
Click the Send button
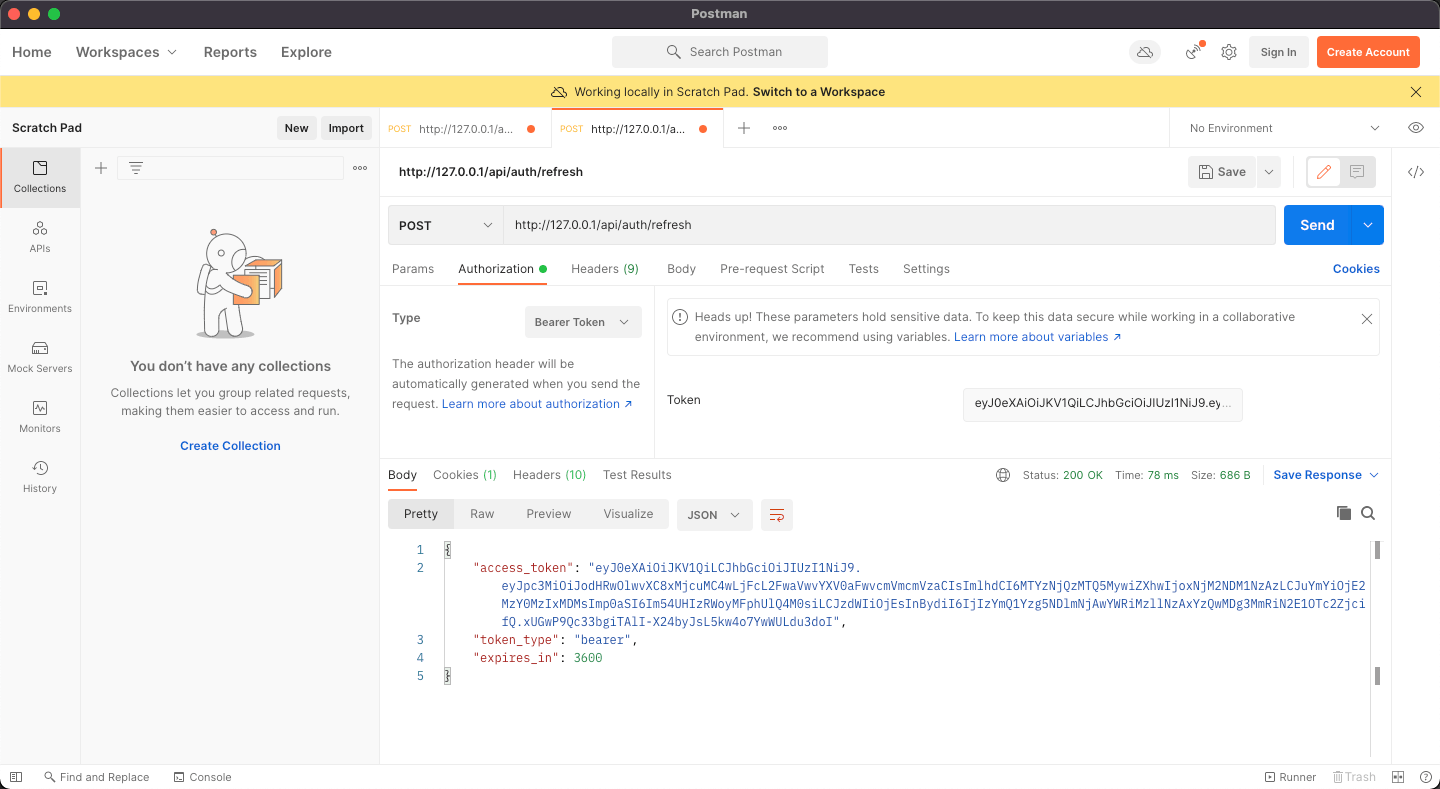[1317, 225]
